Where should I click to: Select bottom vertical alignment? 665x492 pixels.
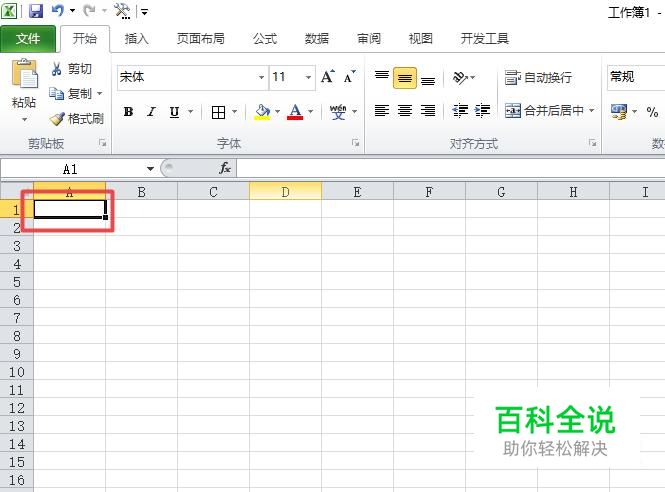[x=428, y=80]
